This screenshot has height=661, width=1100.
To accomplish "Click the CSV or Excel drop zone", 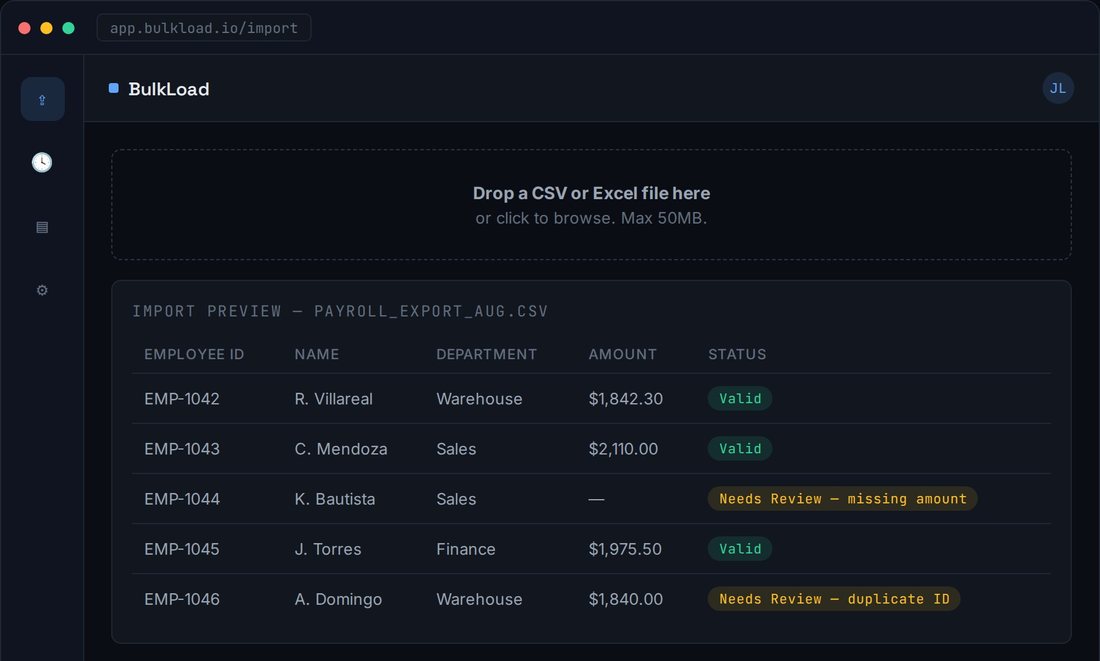I will (x=591, y=204).
